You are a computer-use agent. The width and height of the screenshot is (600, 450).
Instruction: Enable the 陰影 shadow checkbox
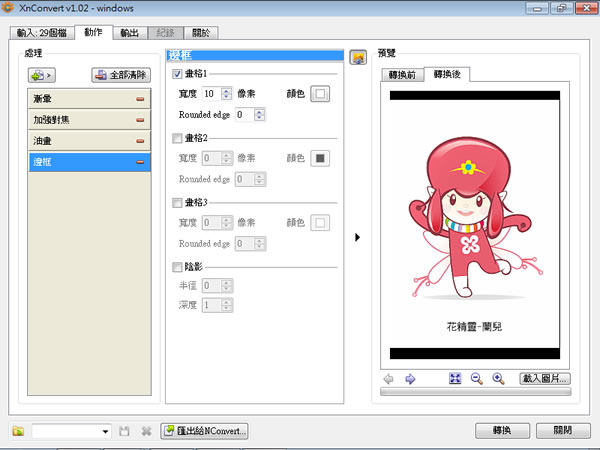[x=178, y=267]
